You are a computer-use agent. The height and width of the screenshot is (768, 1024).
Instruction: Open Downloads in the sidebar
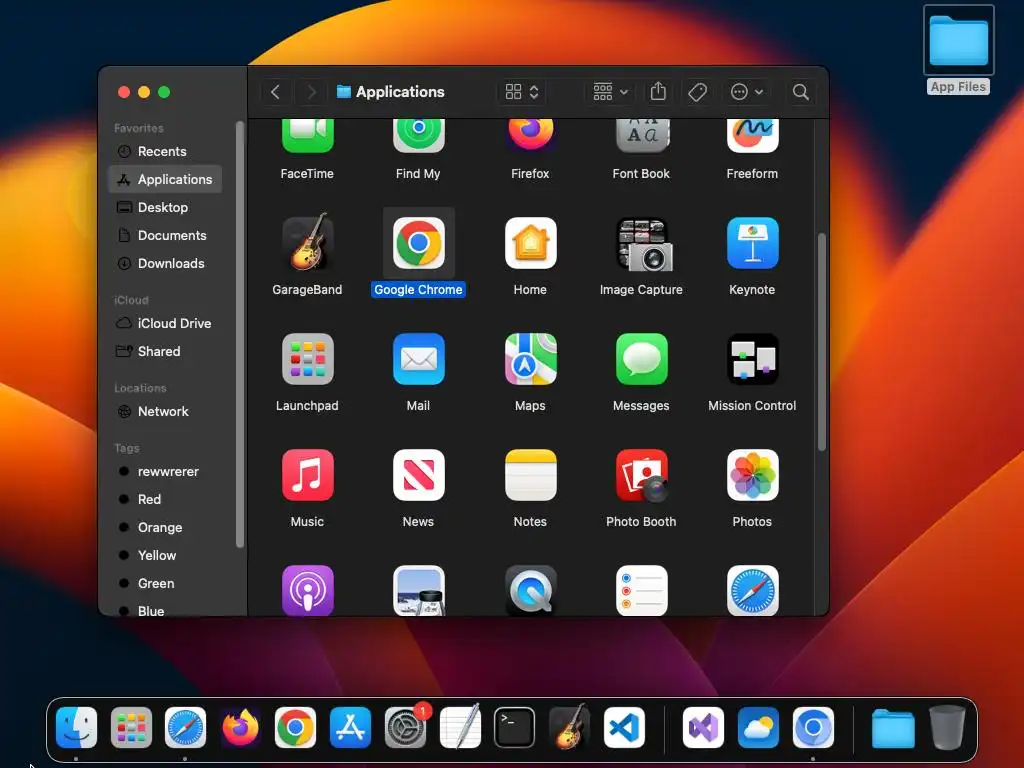(x=165, y=264)
